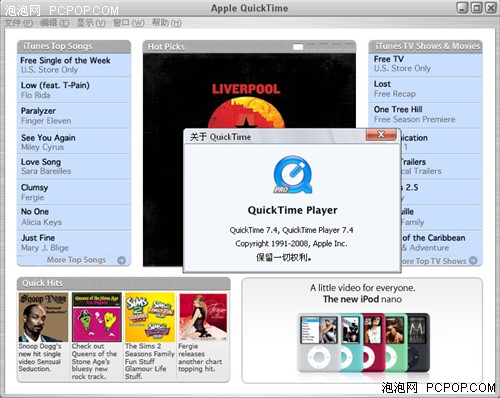Open One Tree Hill Free Season Premiere
Viewport: 500px width, 398px height.
pyautogui.click(x=426, y=114)
